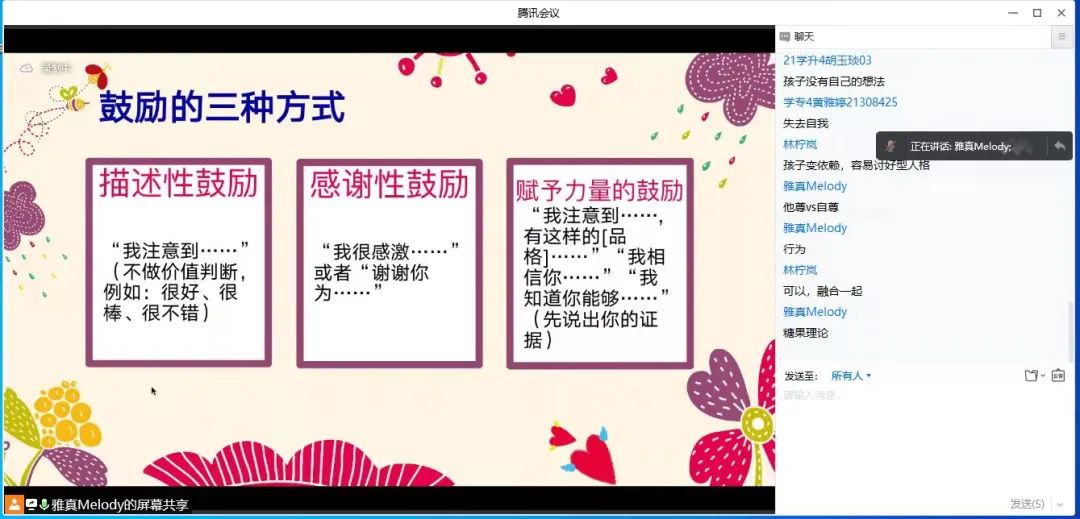Click sender 雅真Melody above 糖果理论
The image size is (1080, 519).
tap(815, 312)
